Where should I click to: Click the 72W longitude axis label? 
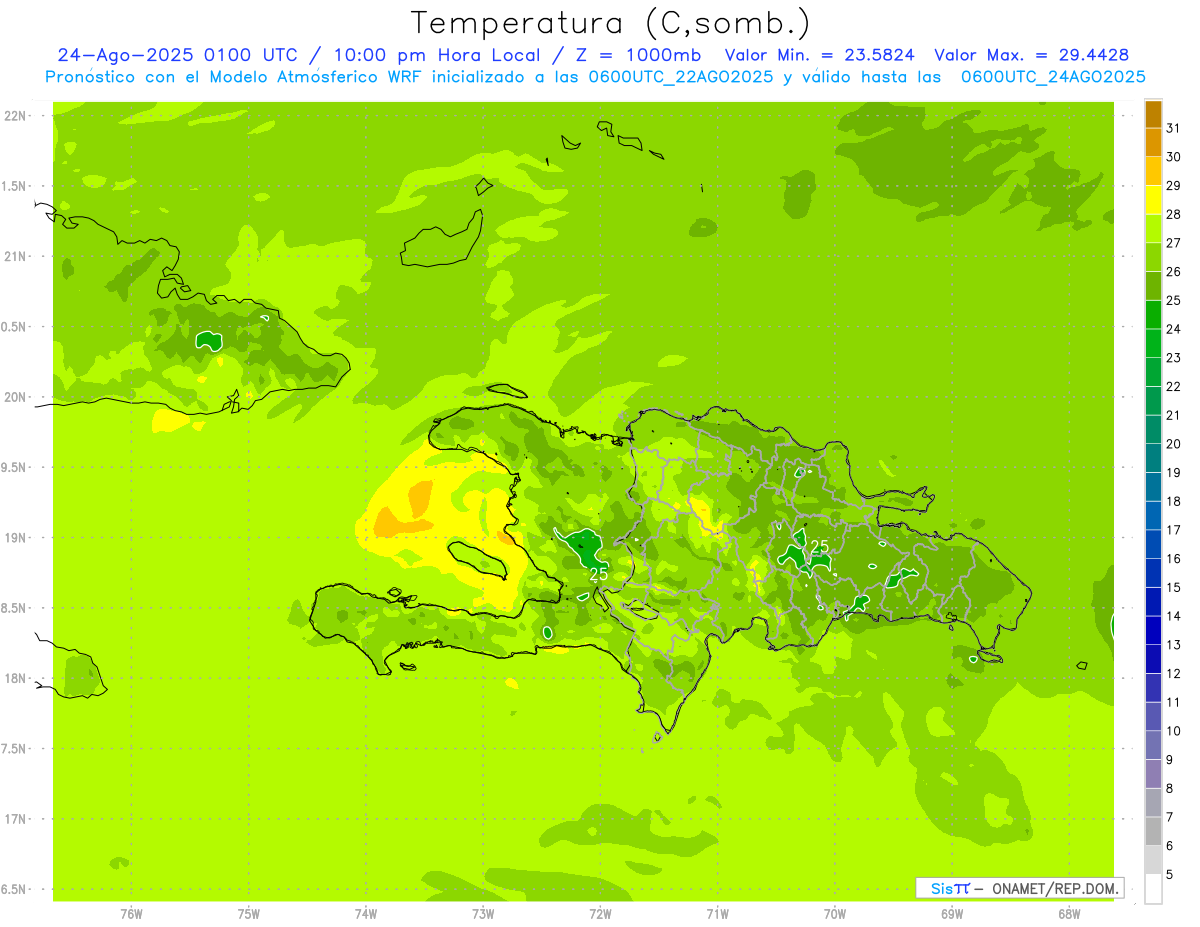(601, 914)
